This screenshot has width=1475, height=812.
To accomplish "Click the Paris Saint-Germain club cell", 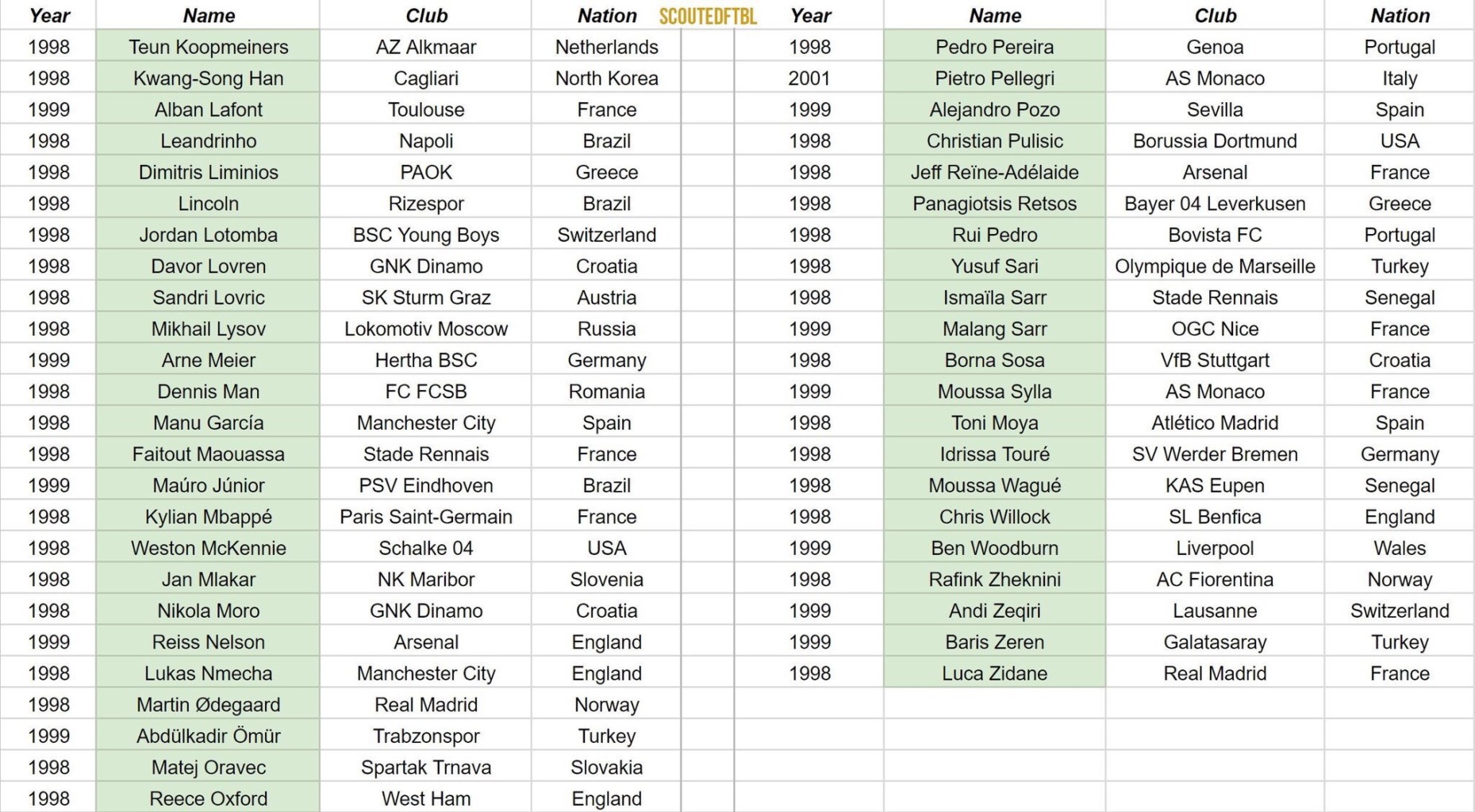I will pyautogui.click(x=426, y=517).
